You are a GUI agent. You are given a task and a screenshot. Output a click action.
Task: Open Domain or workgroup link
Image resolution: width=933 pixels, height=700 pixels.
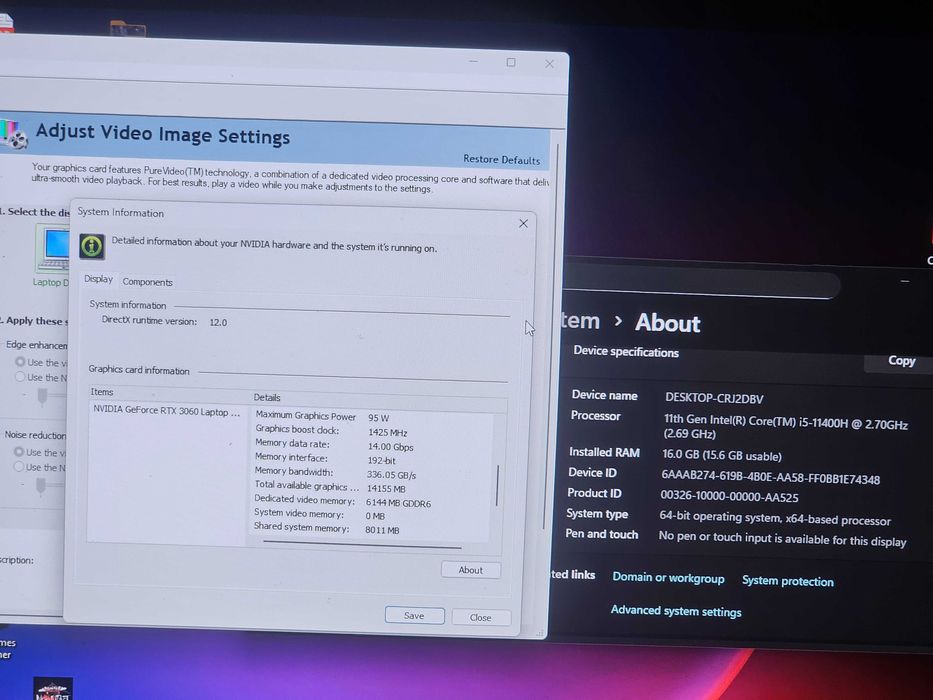(668, 578)
